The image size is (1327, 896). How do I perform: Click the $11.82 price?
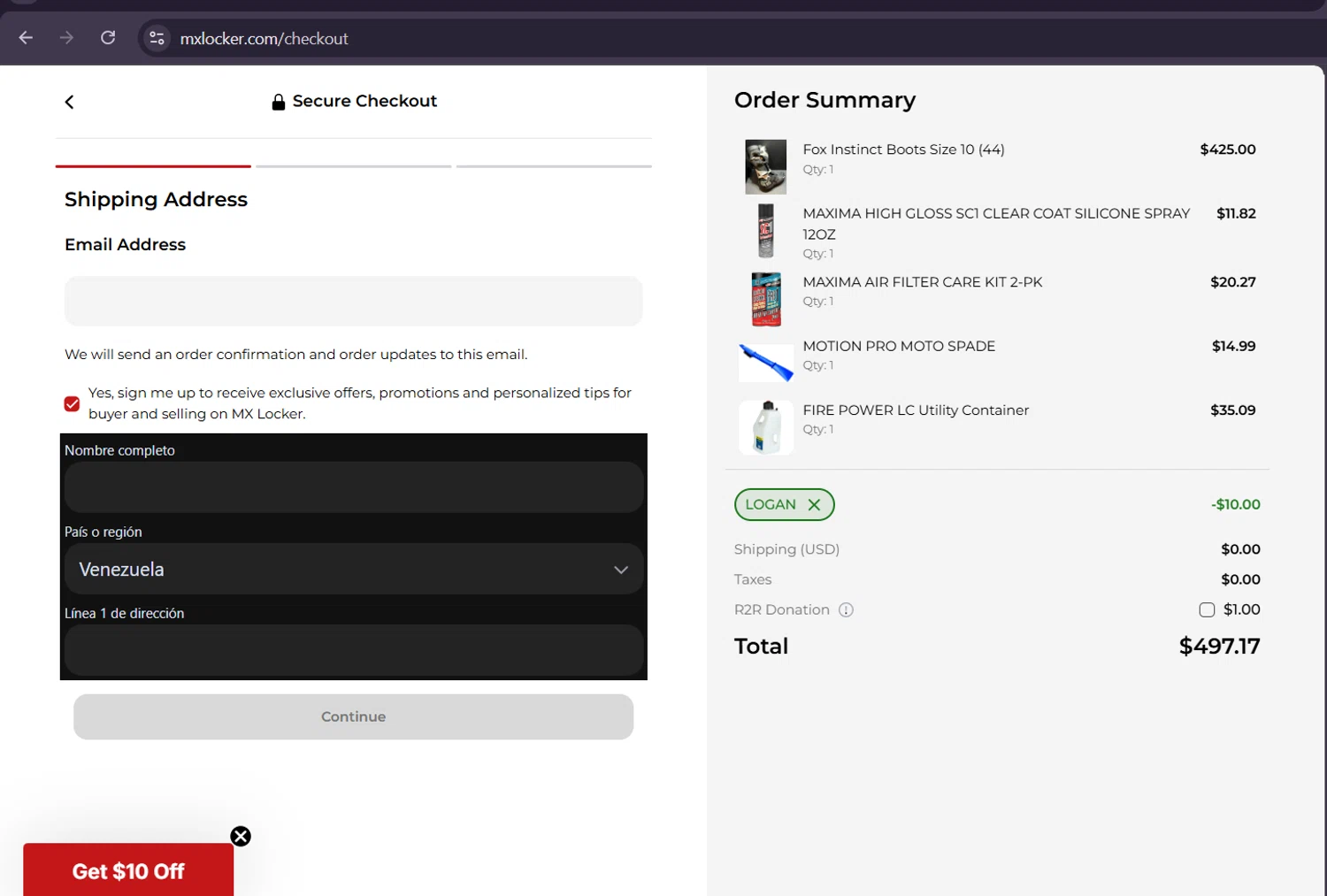1236,213
